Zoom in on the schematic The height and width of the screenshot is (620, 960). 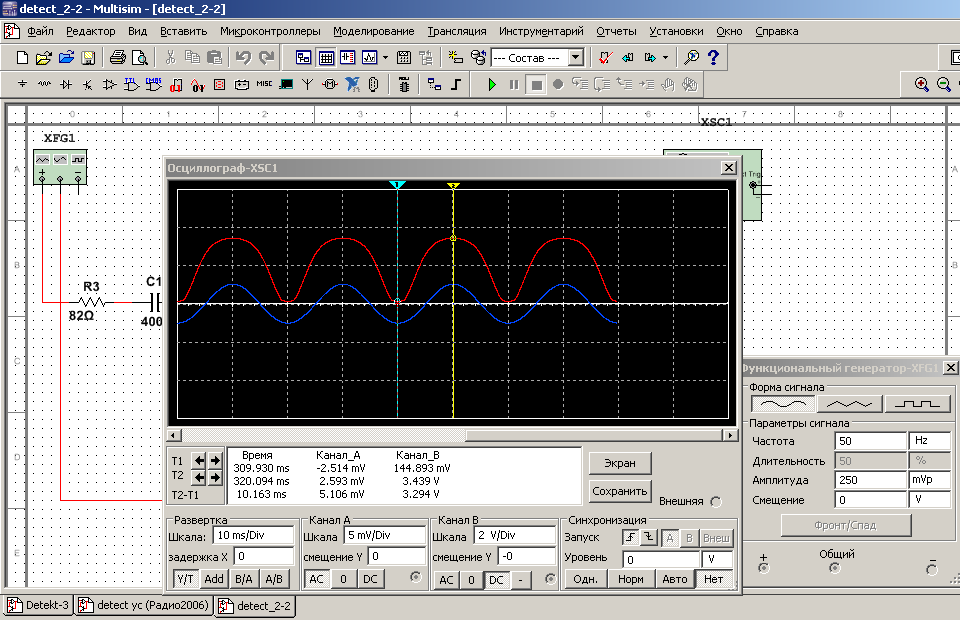[x=922, y=85]
